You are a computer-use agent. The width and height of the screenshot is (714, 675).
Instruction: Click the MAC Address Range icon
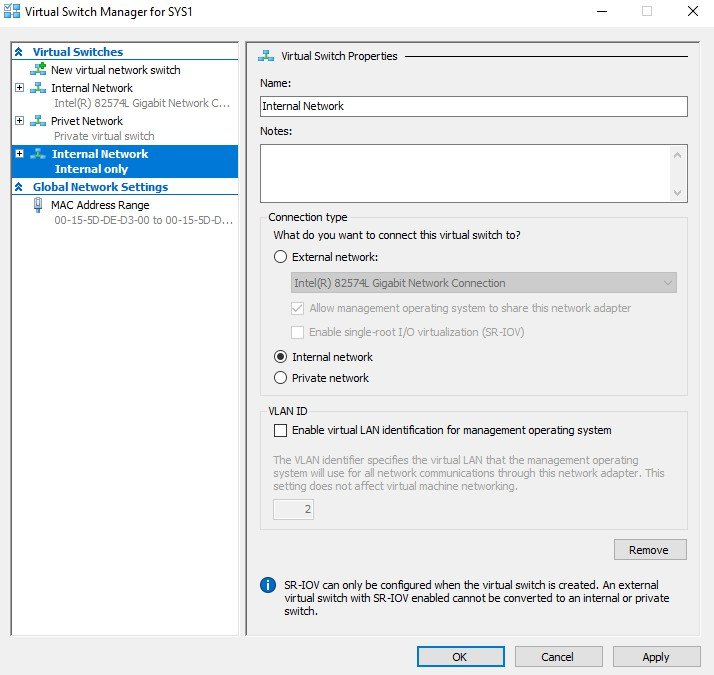[x=38, y=205]
